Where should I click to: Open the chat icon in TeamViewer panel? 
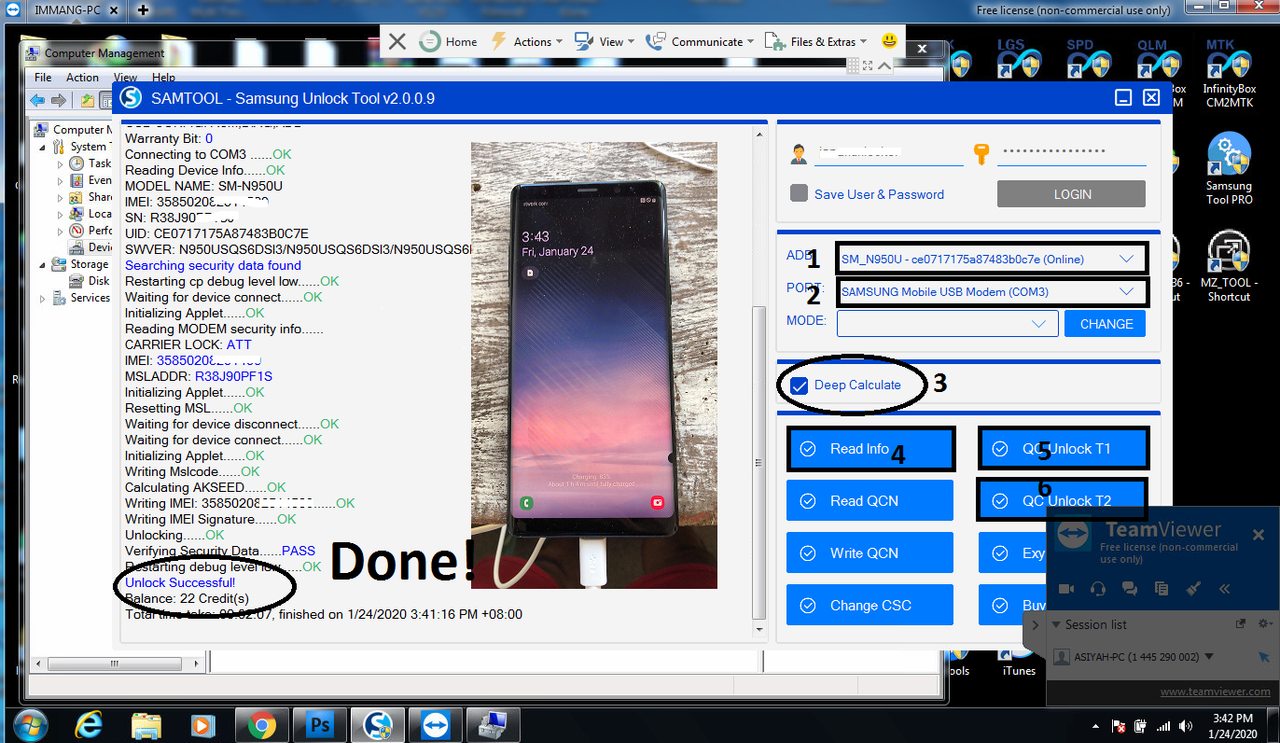1130,589
